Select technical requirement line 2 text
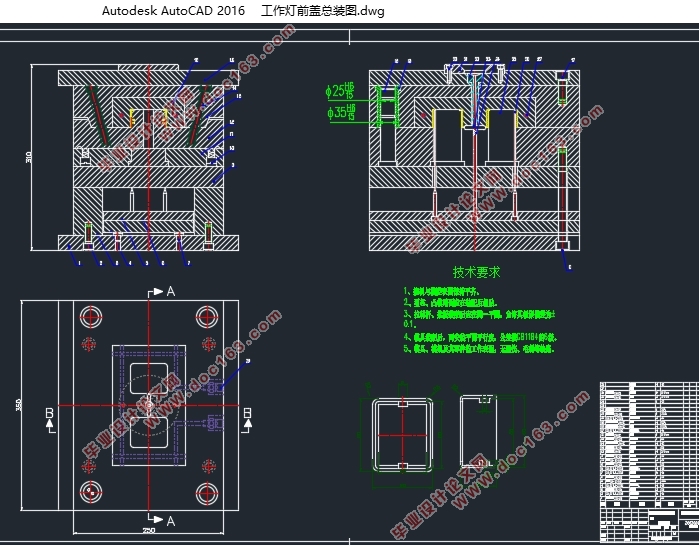Viewport: 699px width, 545px height. 450,303
